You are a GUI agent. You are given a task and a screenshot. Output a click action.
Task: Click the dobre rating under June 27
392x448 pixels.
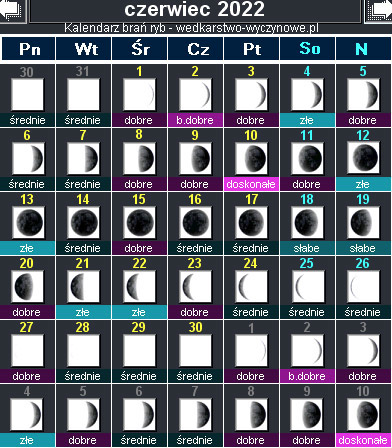pos(27,376)
